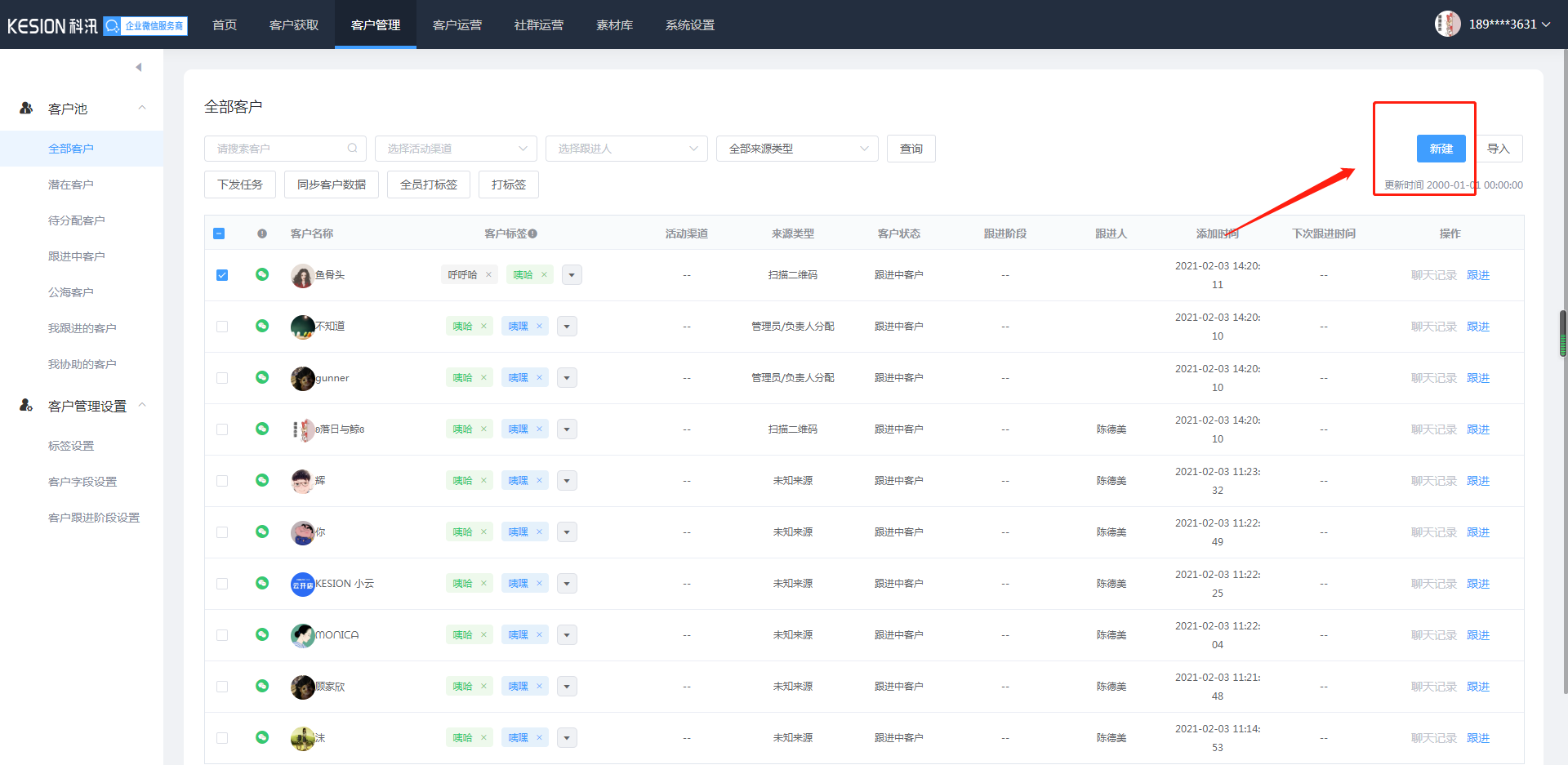Check the checkbox for the 不知道 row
The height and width of the screenshot is (765, 1568).
(x=222, y=327)
